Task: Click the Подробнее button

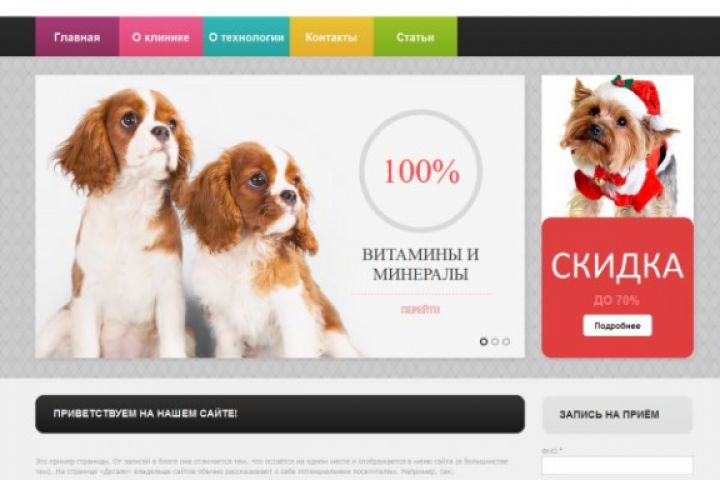Action: click(x=617, y=326)
